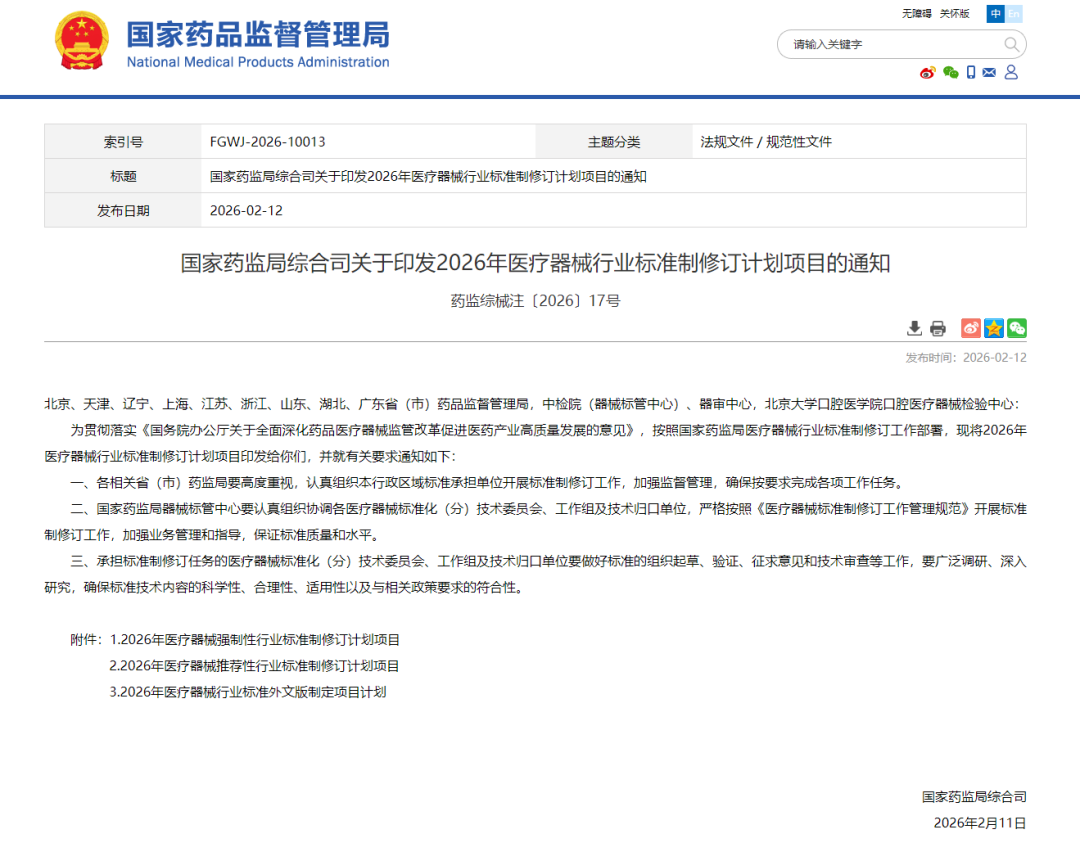Click the addressee line starting 北京、天津
This screenshot has width=1080, height=852.
[x=531, y=404]
